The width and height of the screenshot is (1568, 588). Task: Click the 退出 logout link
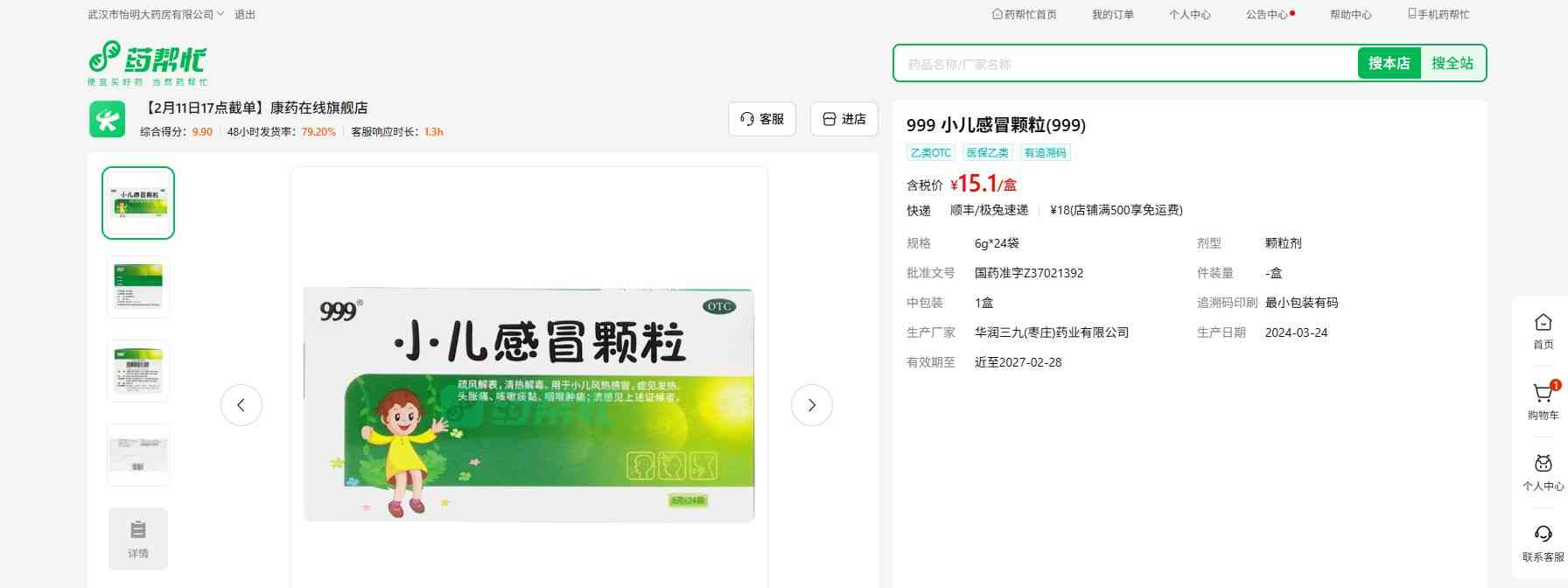245,15
